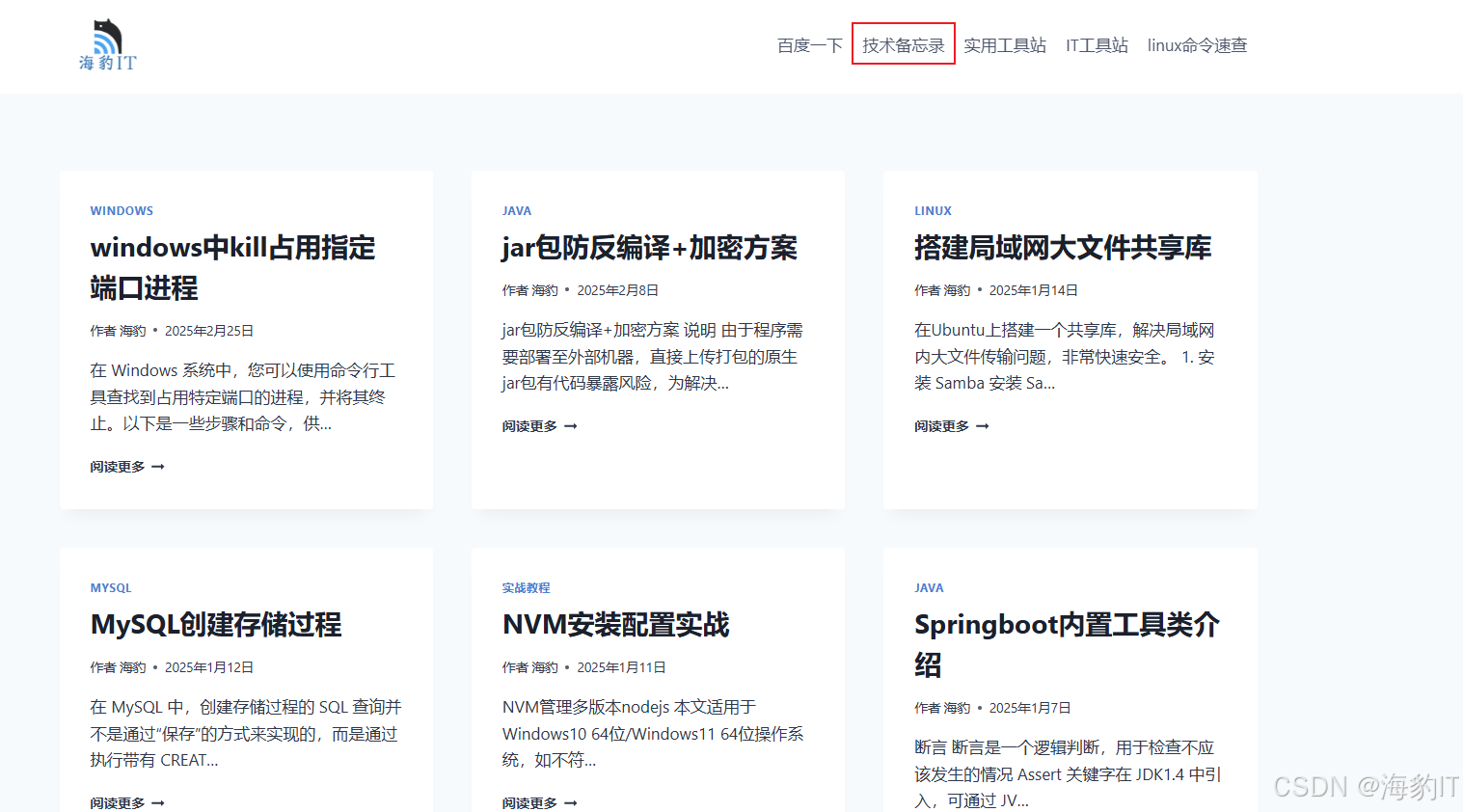Click the excerpt starting 在Ubuntu上搭建一个共享库
This screenshot has width=1463, height=812.
point(1065,357)
